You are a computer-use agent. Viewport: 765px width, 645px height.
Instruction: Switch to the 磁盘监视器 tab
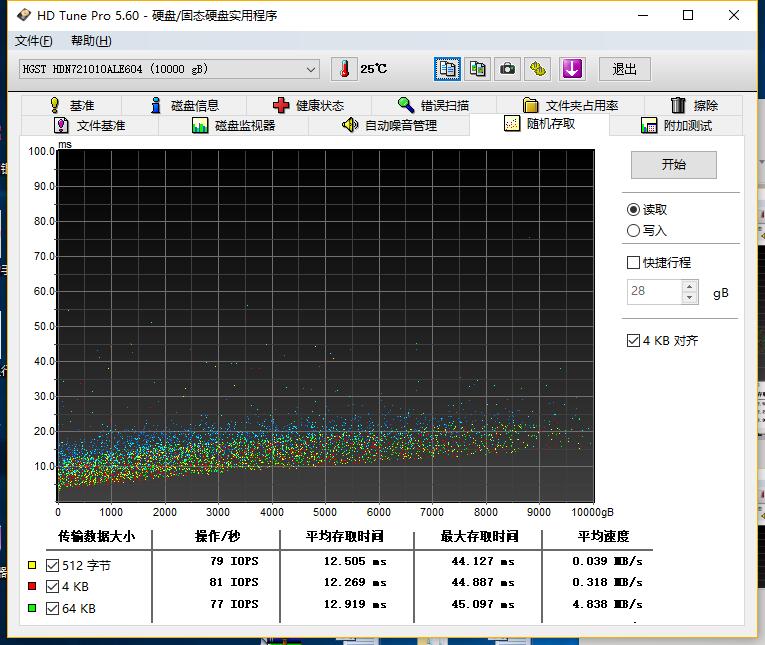(233, 125)
